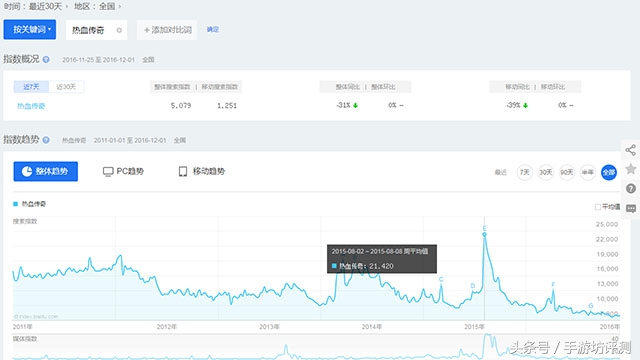
Task: Switch to the PC趋势 tab
Action: (x=123, y=171)
